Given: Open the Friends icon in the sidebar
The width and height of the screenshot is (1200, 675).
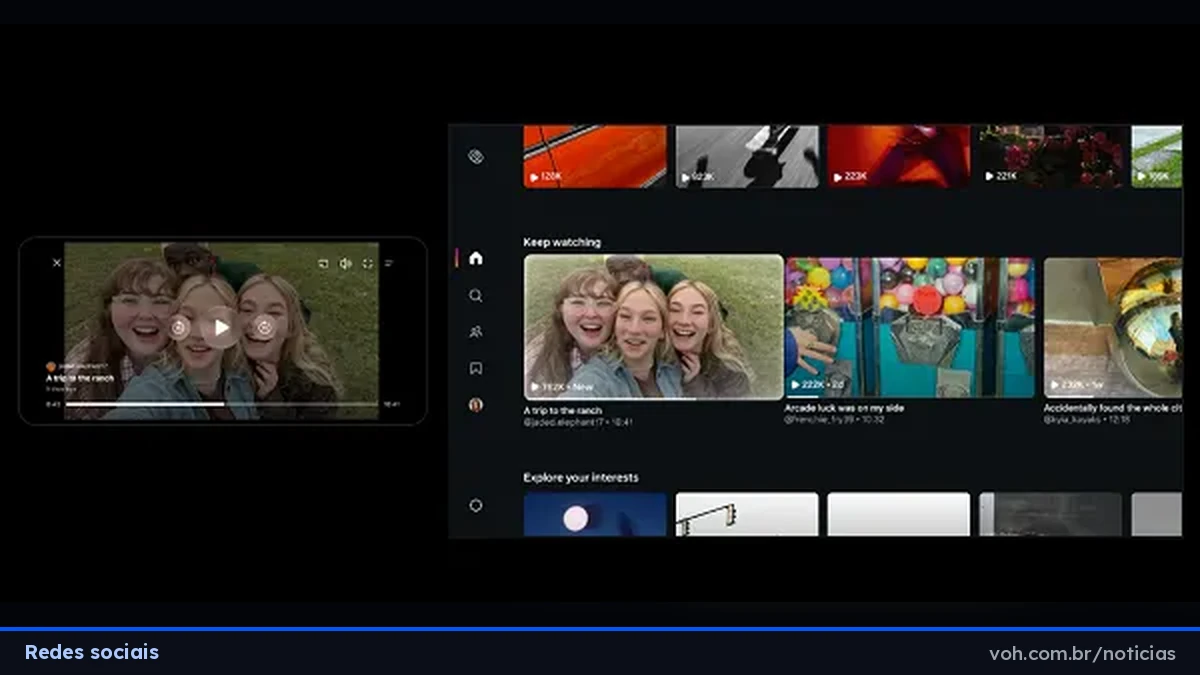Looking at the screenshot, I should (476, 332).
